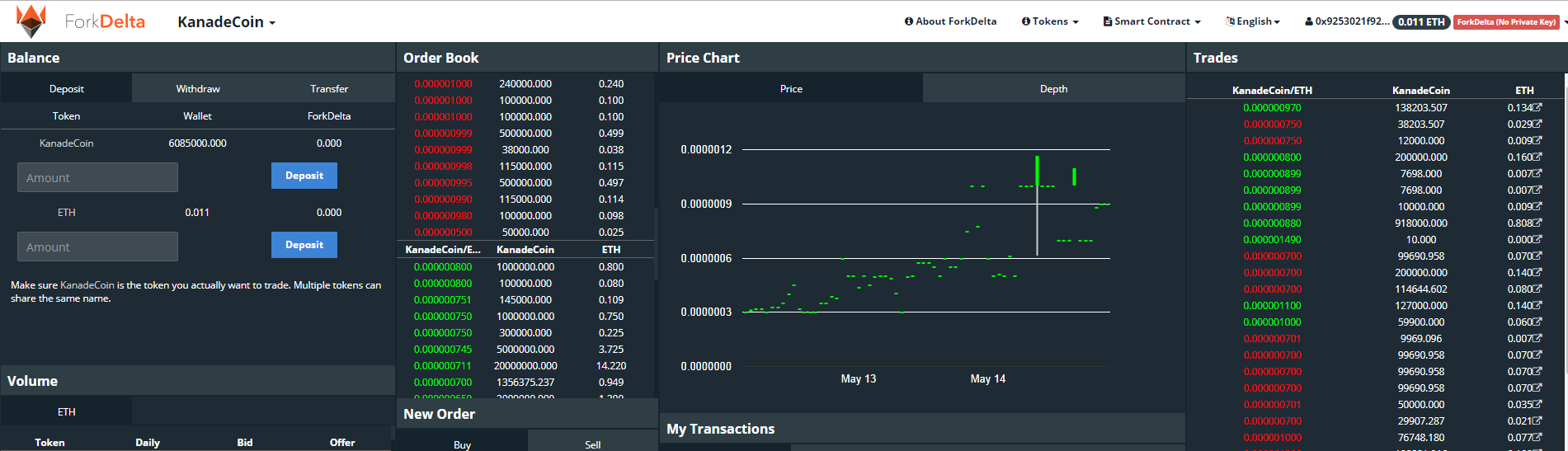Focus the ETH Amount input field

[97, 247]
